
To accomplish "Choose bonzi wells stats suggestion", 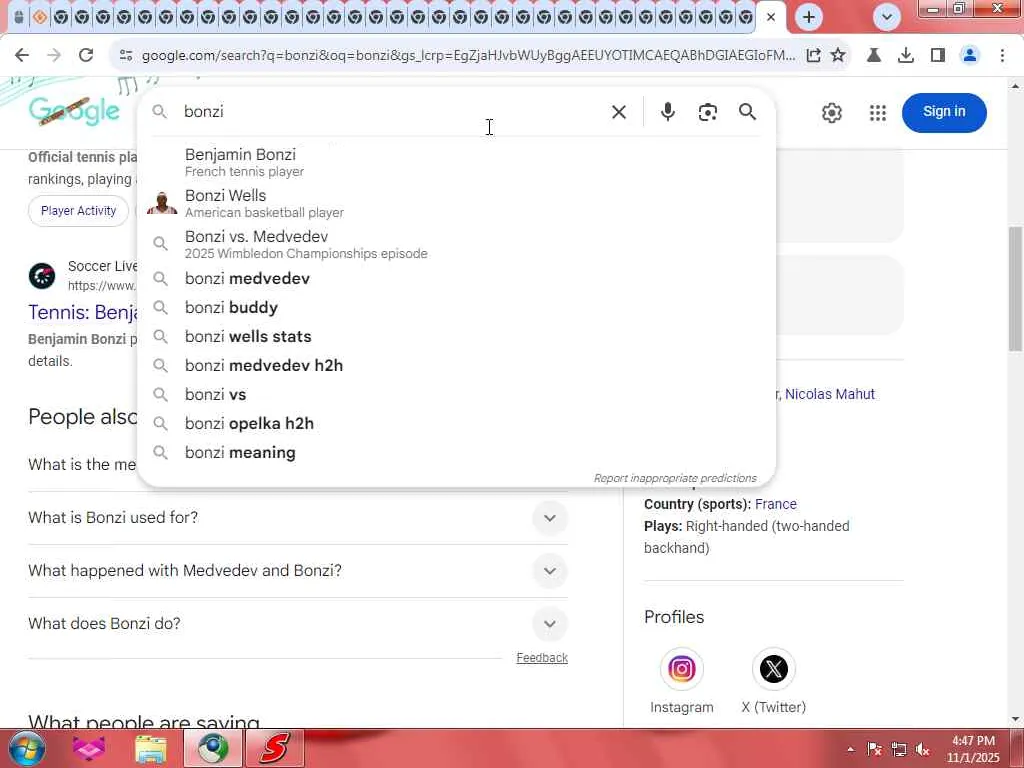I will click(456, 337).
